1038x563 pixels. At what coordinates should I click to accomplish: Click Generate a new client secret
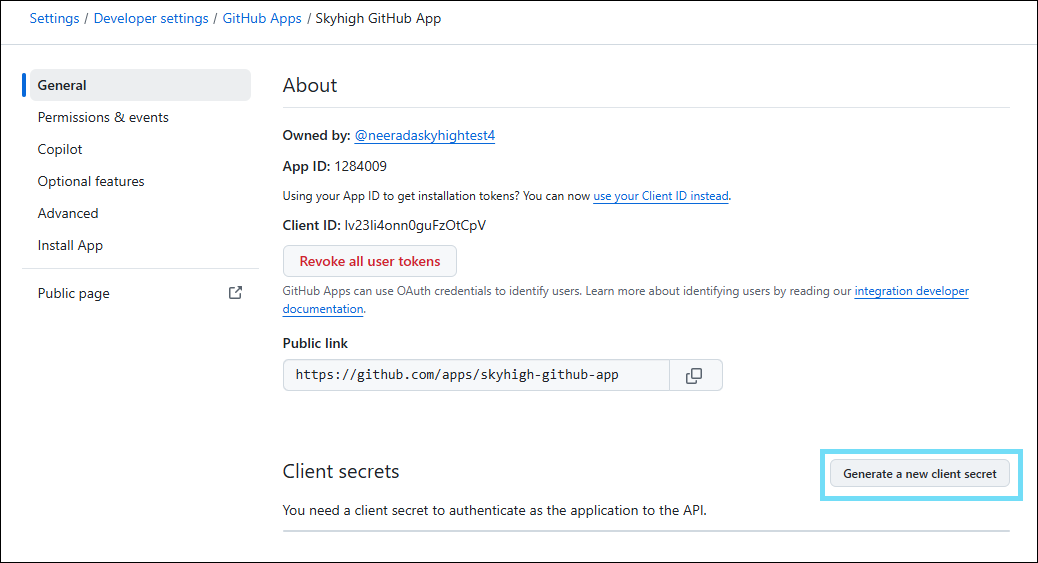tap(920, 474)
